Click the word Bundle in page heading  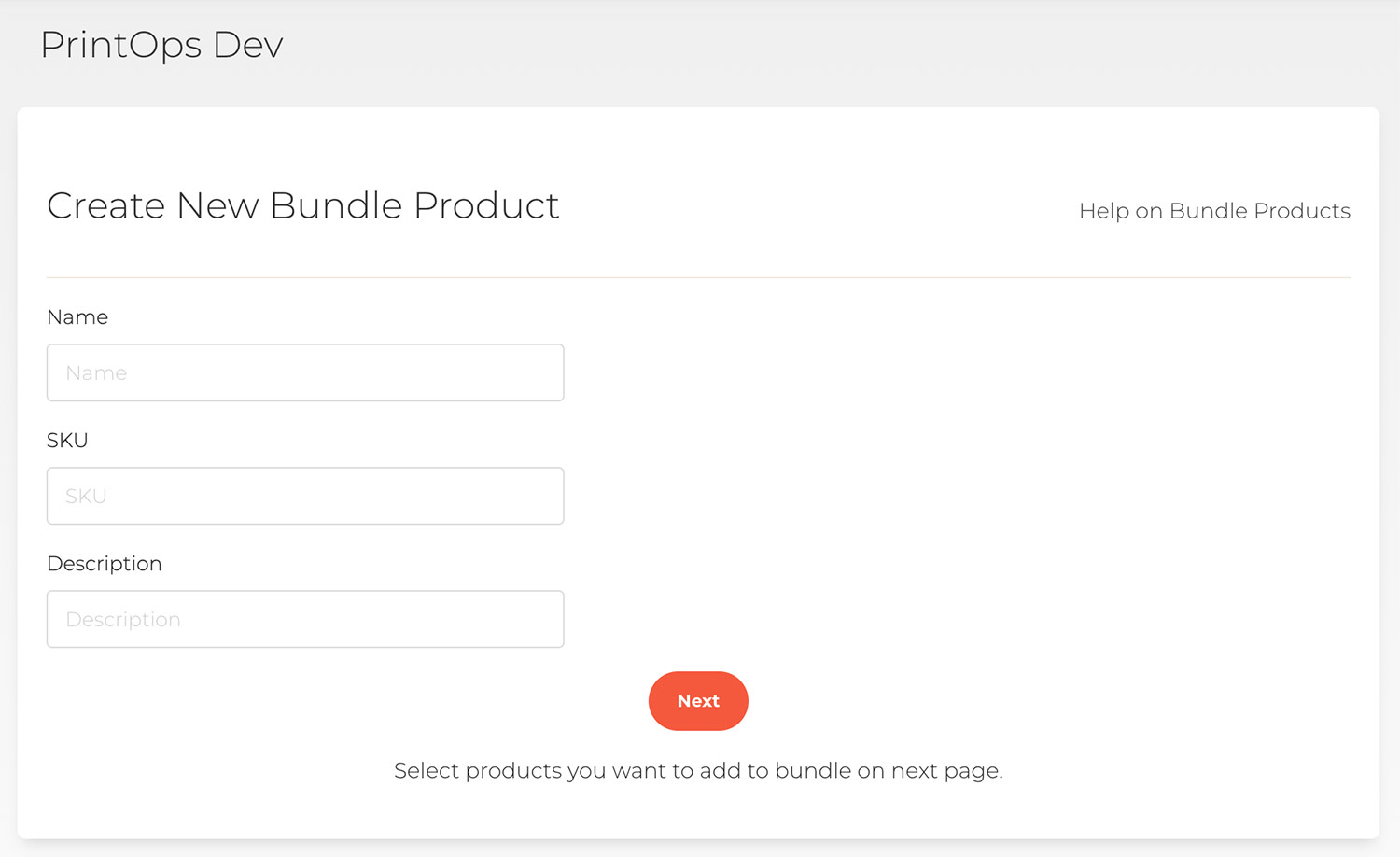point(336,206)
